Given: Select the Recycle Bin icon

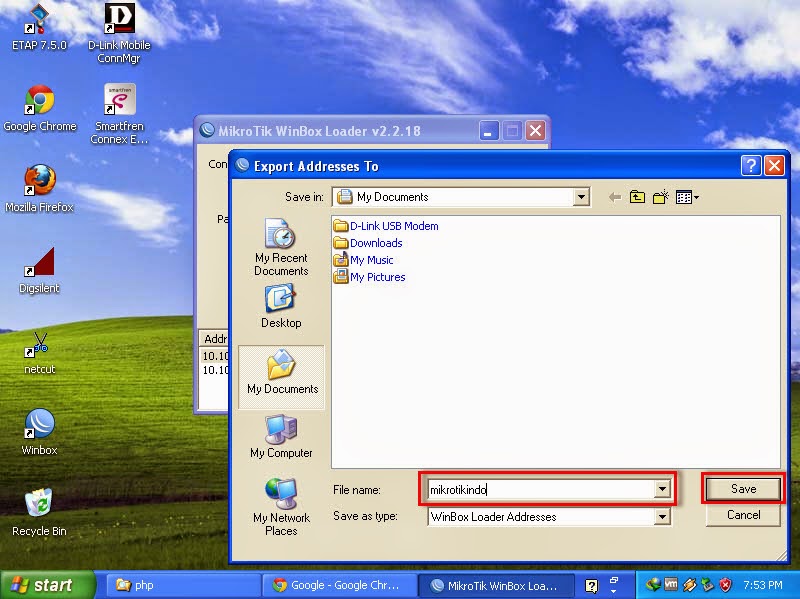Looking at the screenshot, I should pyautogui.click(x=39, y=512).
